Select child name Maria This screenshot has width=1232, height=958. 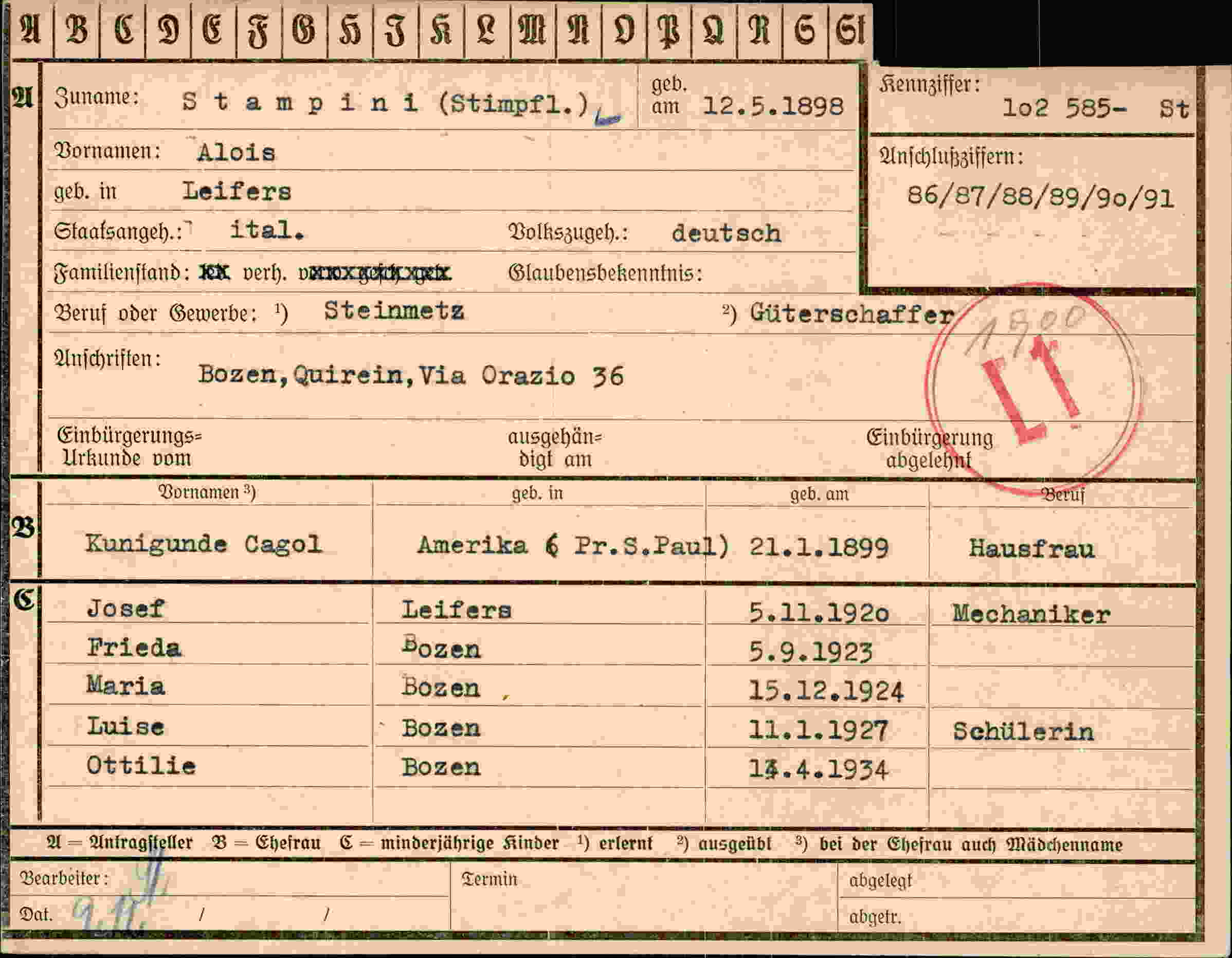125,686
